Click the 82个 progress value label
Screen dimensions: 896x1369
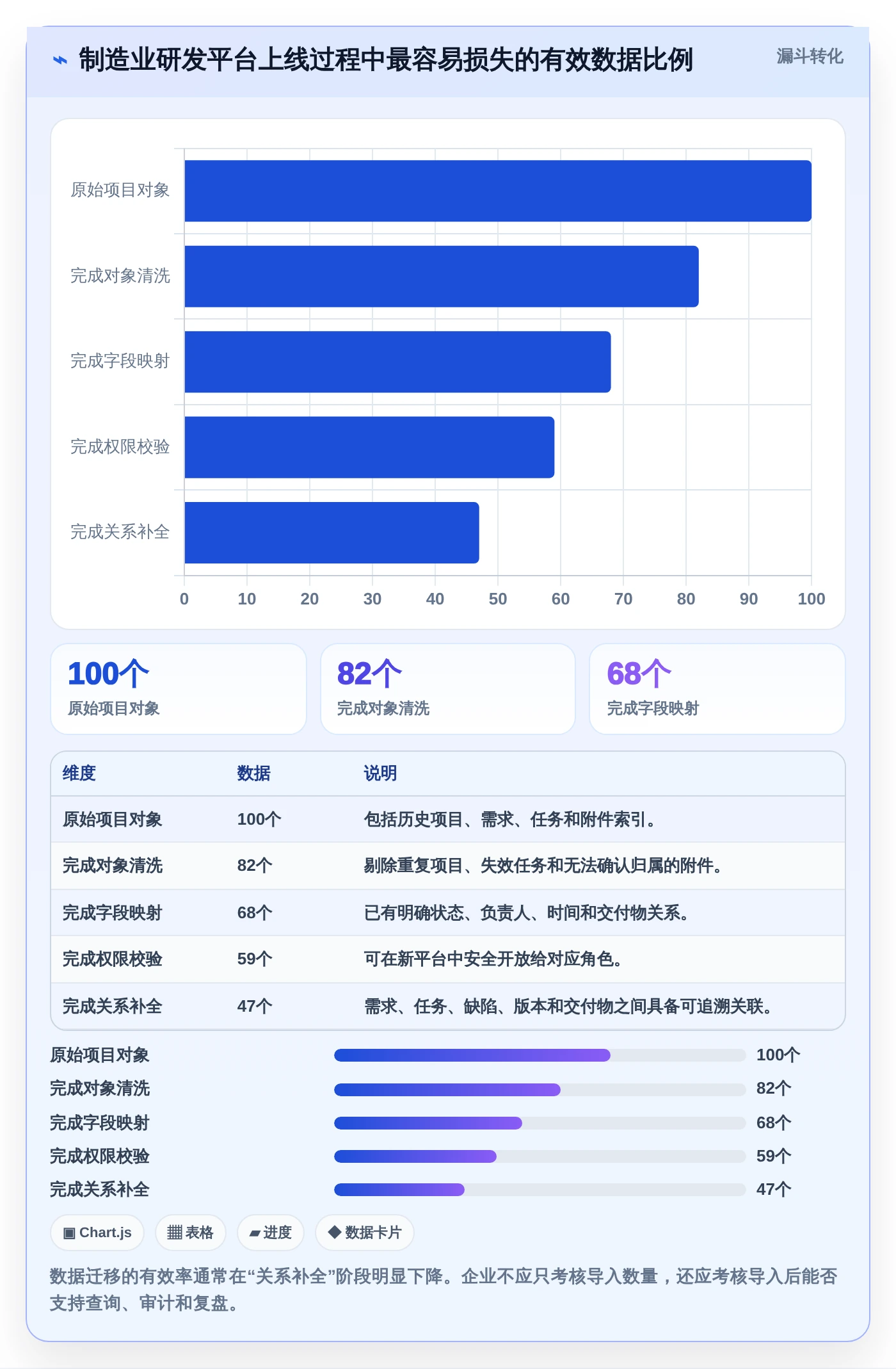(x=774, y=1089)
